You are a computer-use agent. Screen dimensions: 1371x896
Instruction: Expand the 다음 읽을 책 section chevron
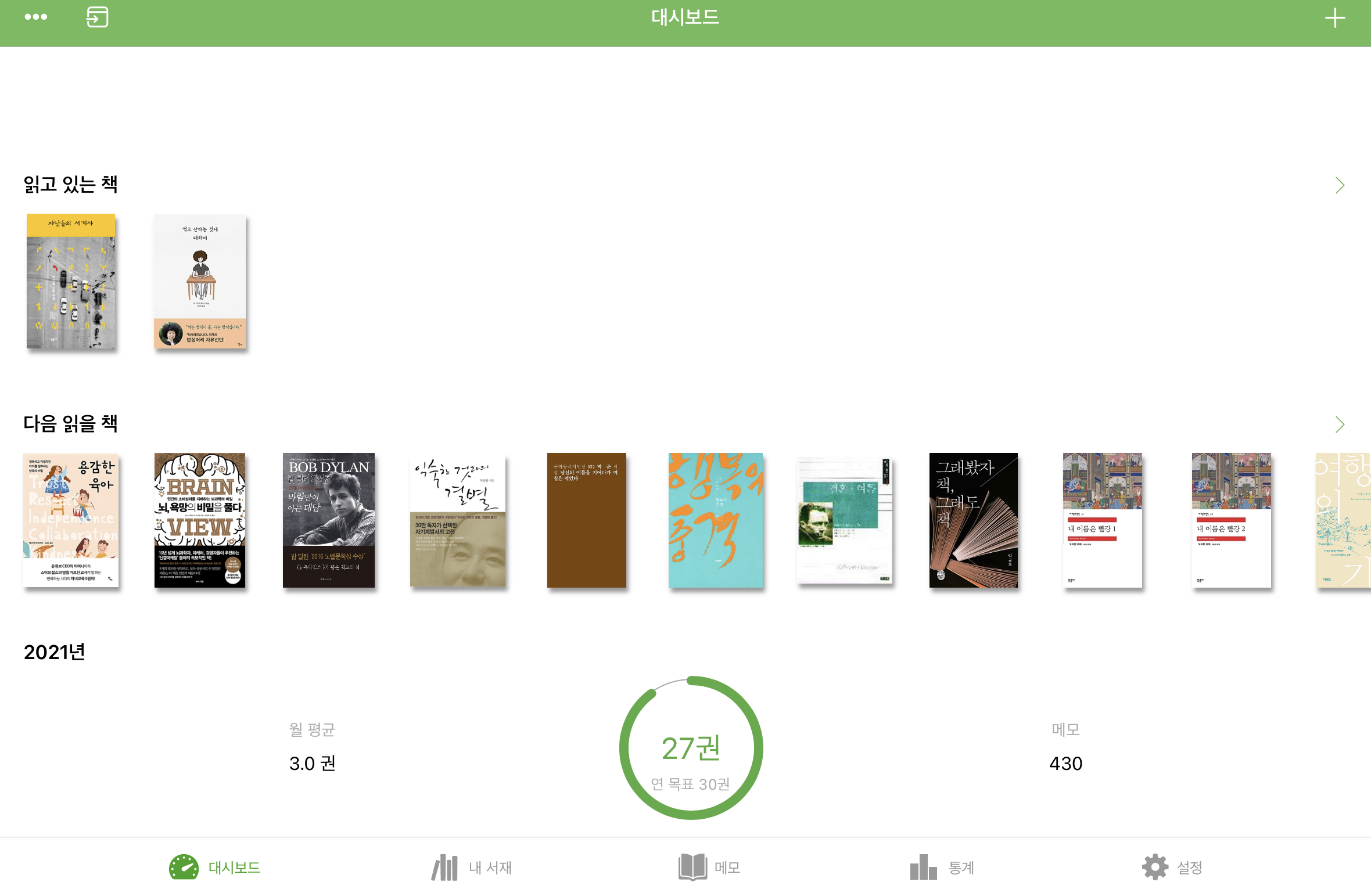point(1340,424)
